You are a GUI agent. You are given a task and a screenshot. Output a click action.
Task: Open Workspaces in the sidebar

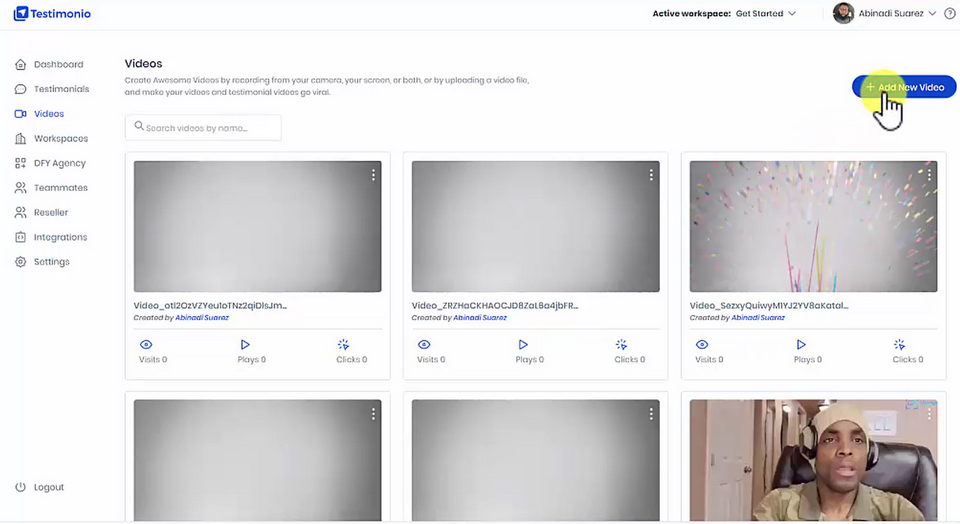[61, 138]
